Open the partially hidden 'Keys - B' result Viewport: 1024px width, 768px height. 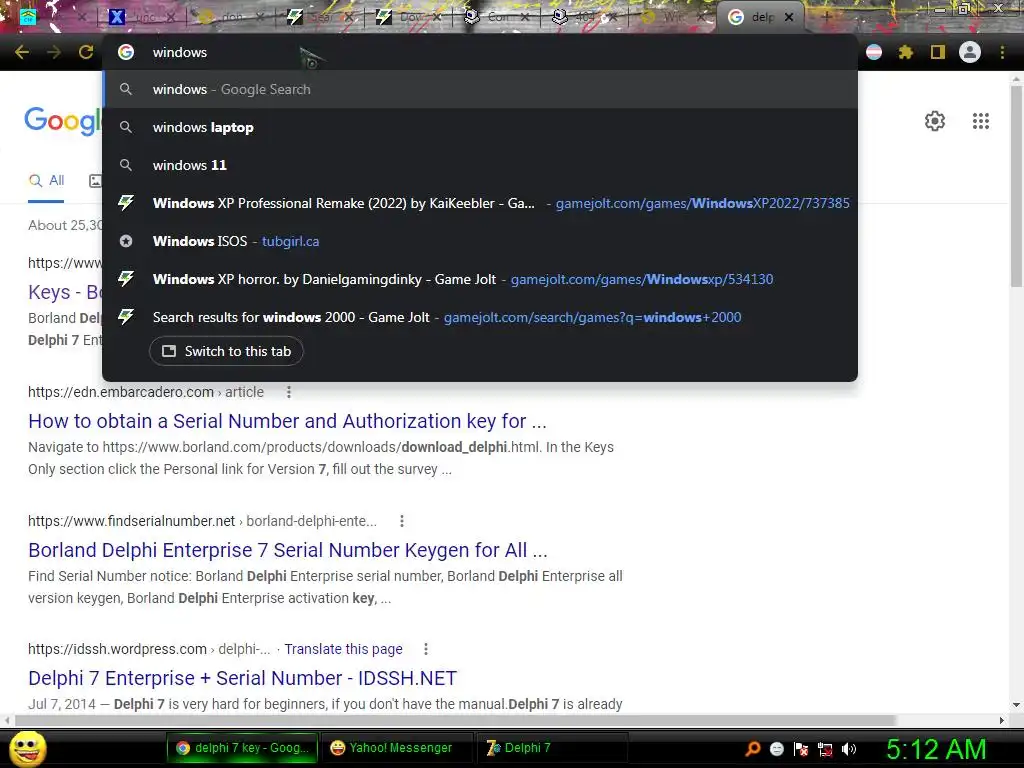(x=65, y=292)
